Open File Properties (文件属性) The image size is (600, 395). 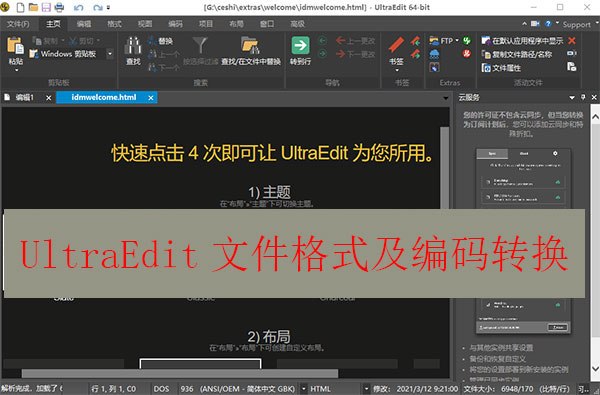click(501, 68)
